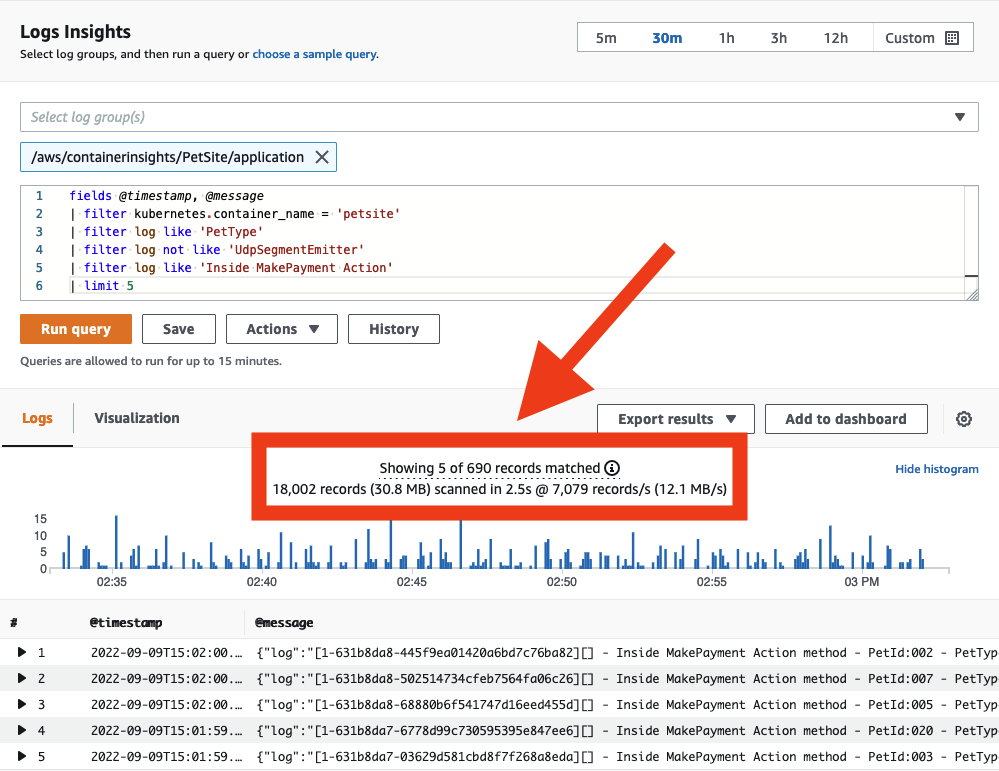The height and width of the screenshot is (771, 999).
Task: Select the 1h time range
Action: pos(726,38)
